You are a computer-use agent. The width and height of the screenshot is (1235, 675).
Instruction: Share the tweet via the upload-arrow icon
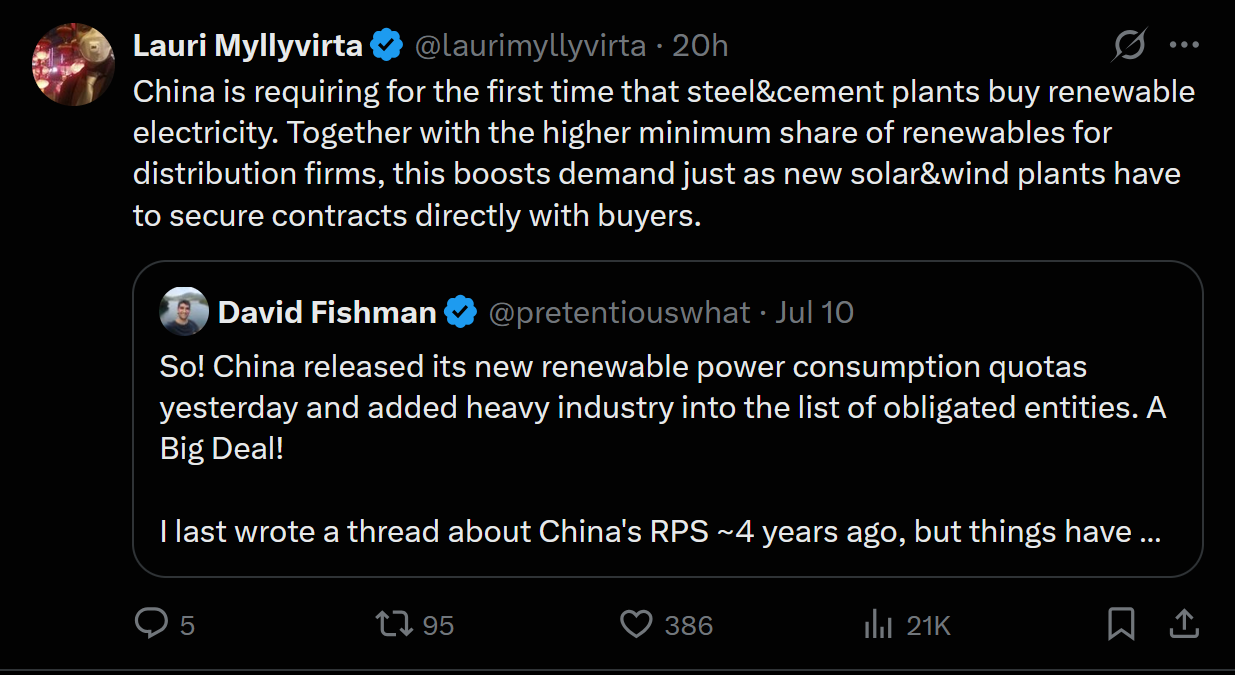click(1184, 625)
